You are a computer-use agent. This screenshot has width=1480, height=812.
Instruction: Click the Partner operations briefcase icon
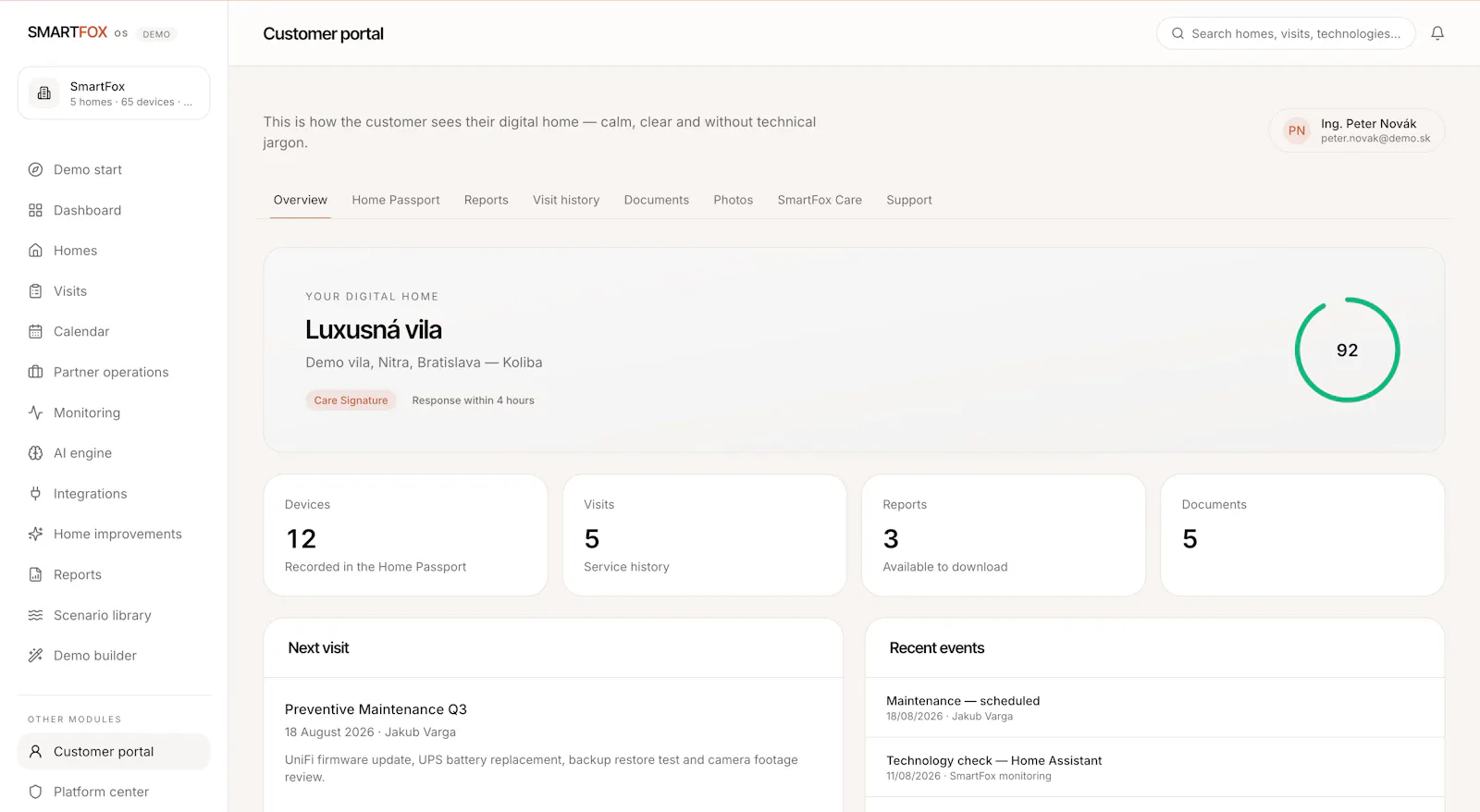(x=35, y=372)
